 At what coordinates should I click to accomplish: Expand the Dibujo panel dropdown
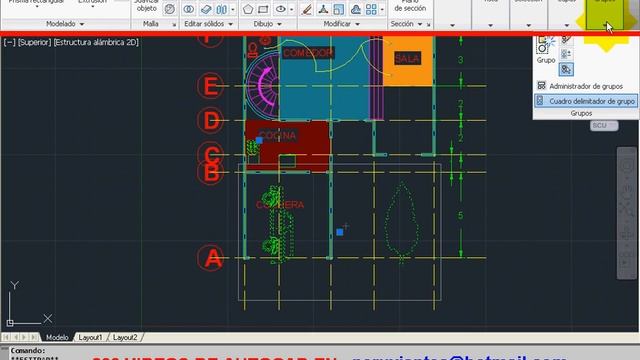[x=280, y=24]
